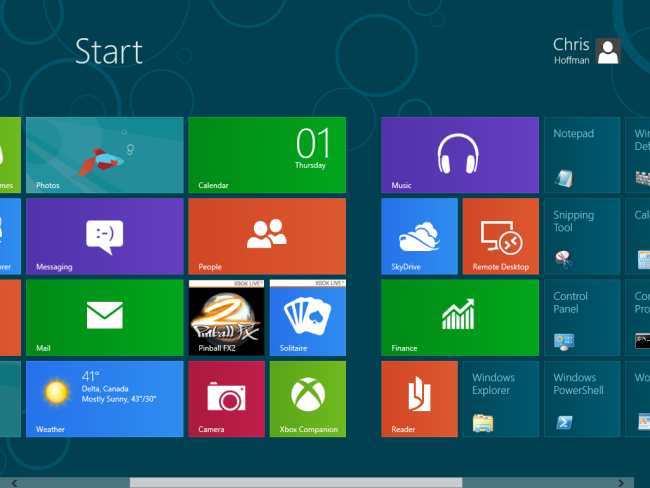Screen dimensions: 650x488
Task: Open the Calendar tile showing 01 Thursday
Action: tap(267, 155)
